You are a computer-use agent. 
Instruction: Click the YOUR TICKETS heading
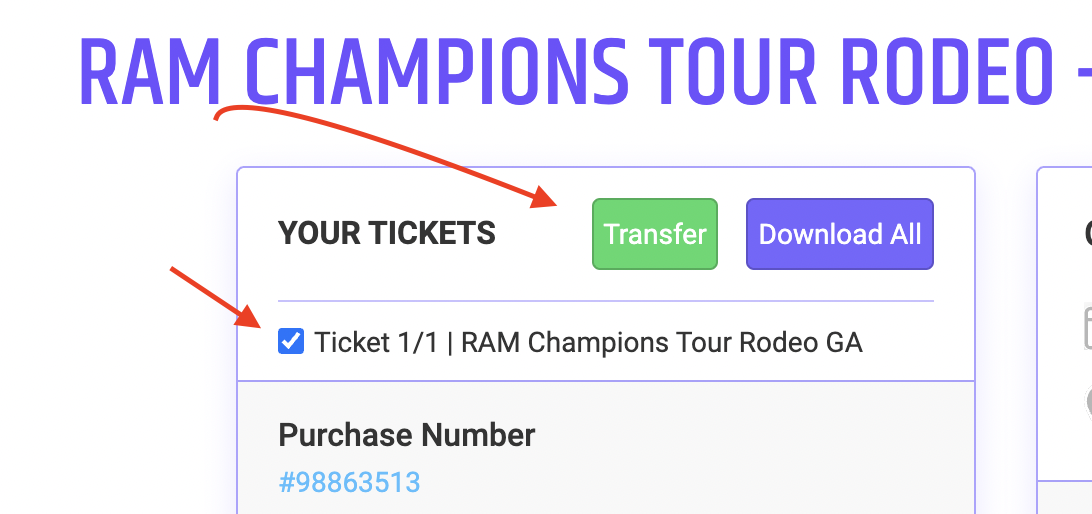tap(387, 233)
